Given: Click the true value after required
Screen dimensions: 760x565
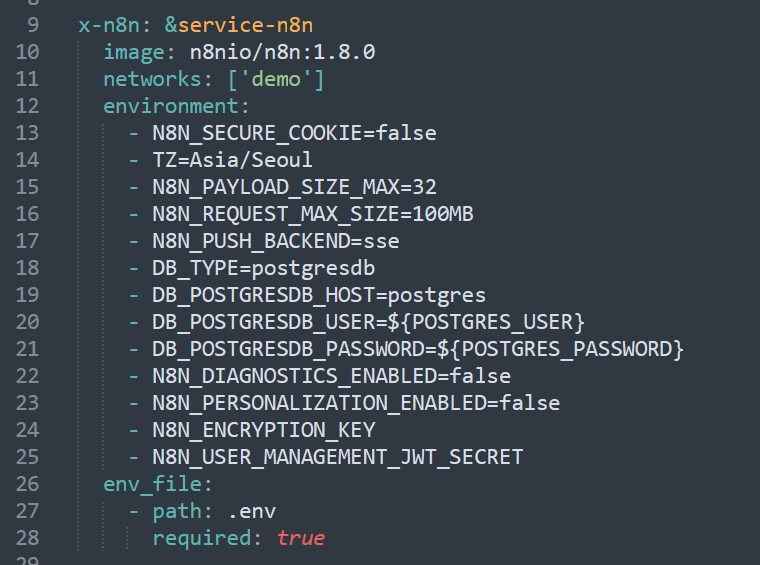Looking at the screenshot, I should tap(300, 538).
